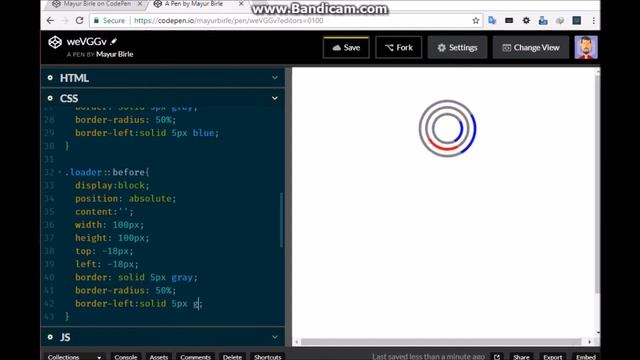Open the Assets panel
The height and width of the screenshot is (360, 640).
point(159,357)
